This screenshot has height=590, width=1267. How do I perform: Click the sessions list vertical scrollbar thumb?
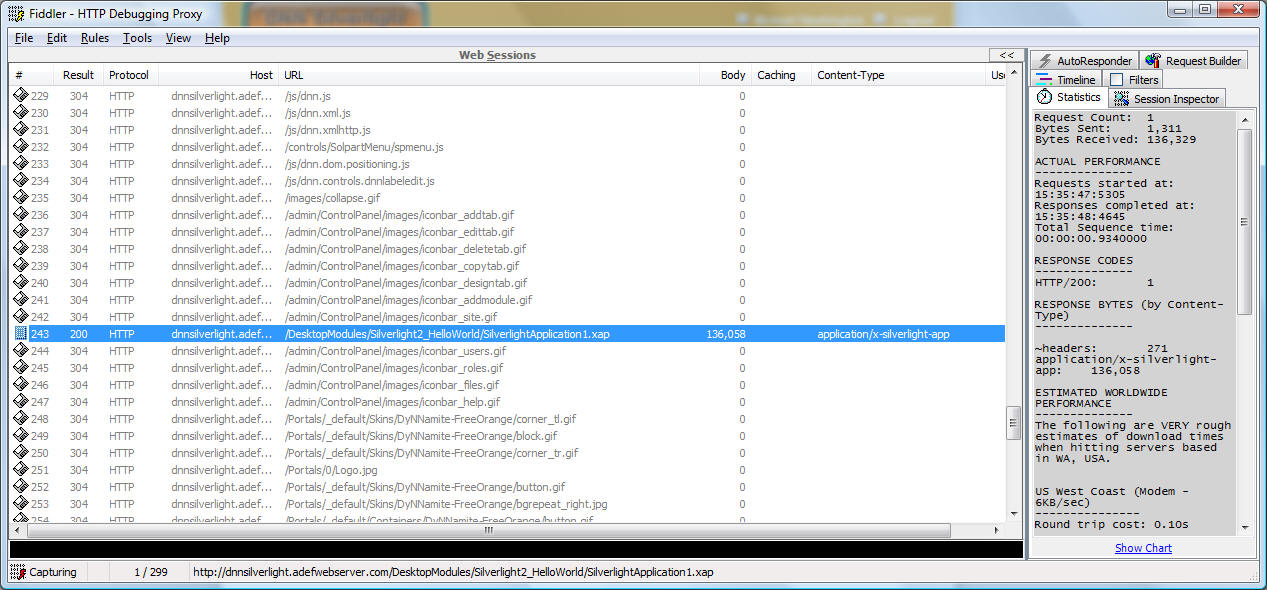1013,422
